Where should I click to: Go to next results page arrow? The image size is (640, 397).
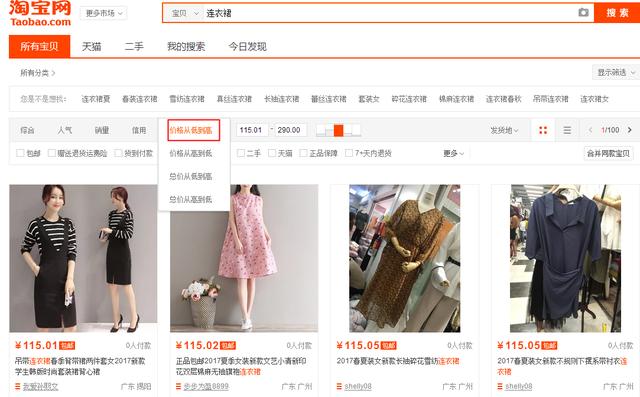coord(629,130)
